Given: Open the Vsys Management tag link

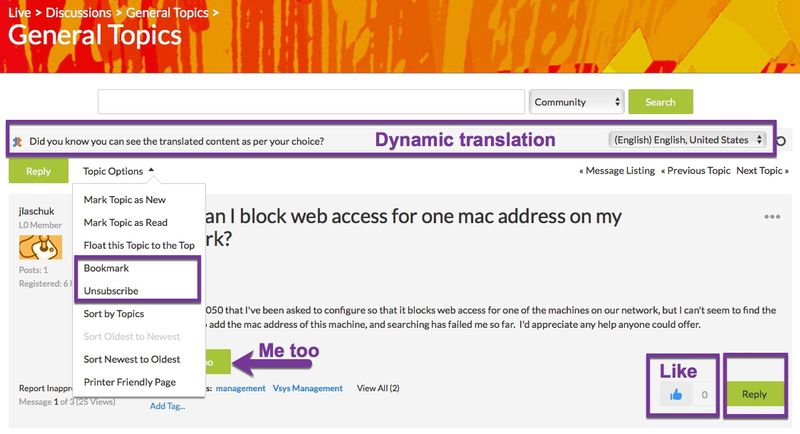Looking at the screenshot, I should (x=308, y=388).
